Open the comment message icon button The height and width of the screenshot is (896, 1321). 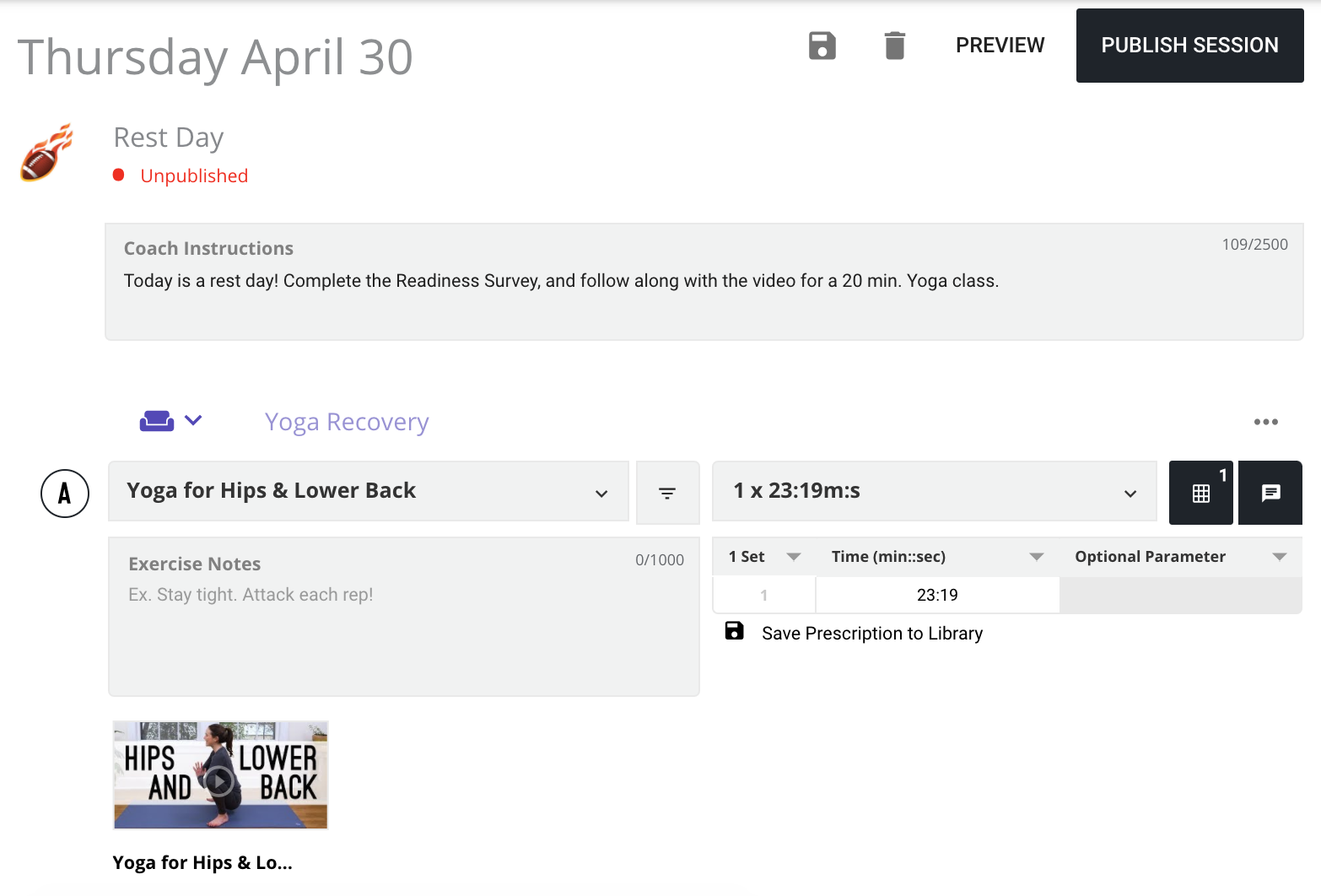pyautogui.click(x=1270, y=493)
